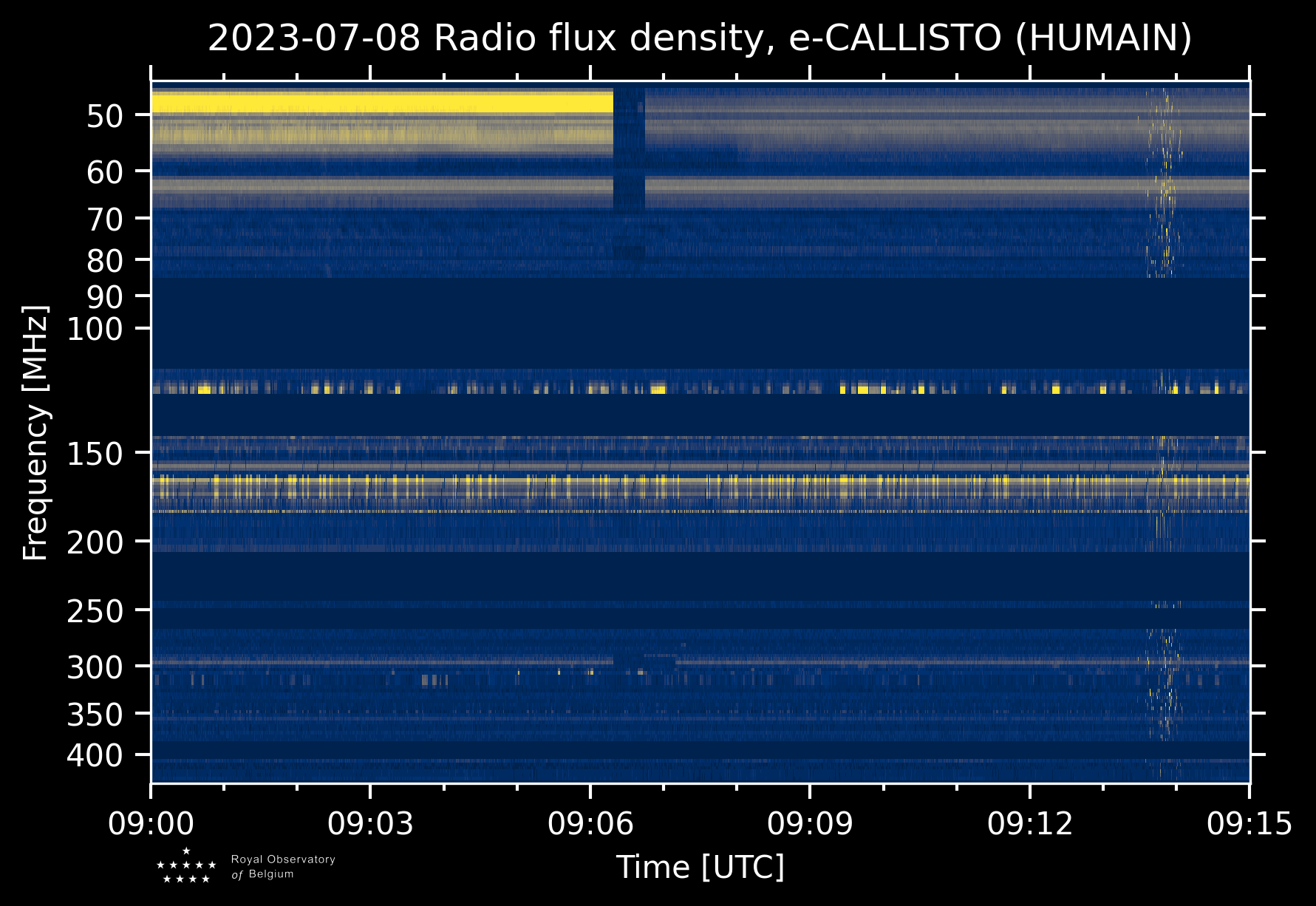Click the 300 MHz frequency tick label
The height and width of the screenshot is (906, 1316).
95,668
